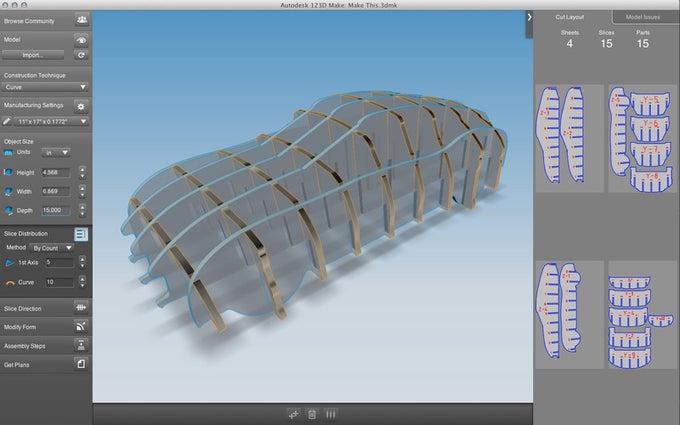Click the Depth dimension icon

(8, 210)
